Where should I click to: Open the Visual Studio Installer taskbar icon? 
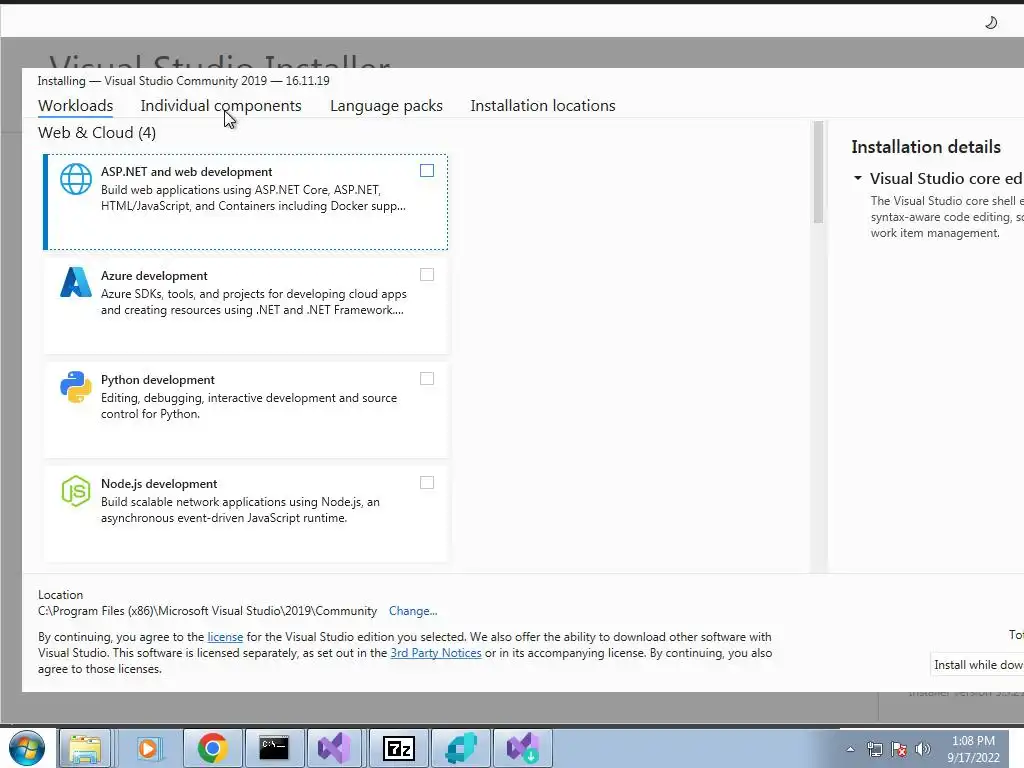click(522, 748)
